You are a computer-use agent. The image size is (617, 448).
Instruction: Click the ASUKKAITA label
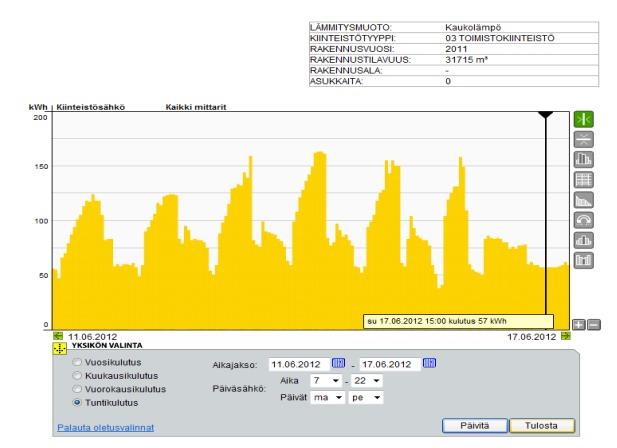click(x=336, y=81)
